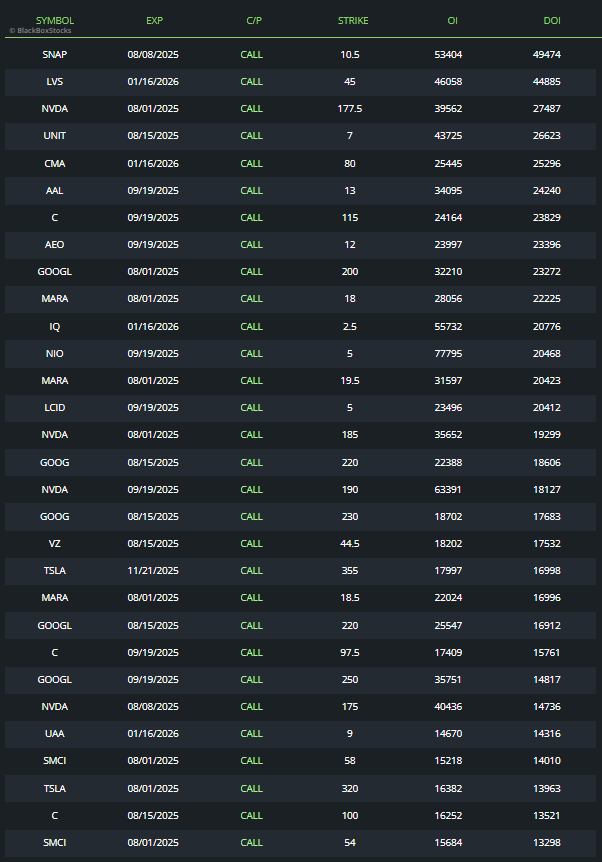The height and width of the screenshot is (862, 602).
Task: Click MARA in the 19.5 strike row
Action: (x=54, y=380)
